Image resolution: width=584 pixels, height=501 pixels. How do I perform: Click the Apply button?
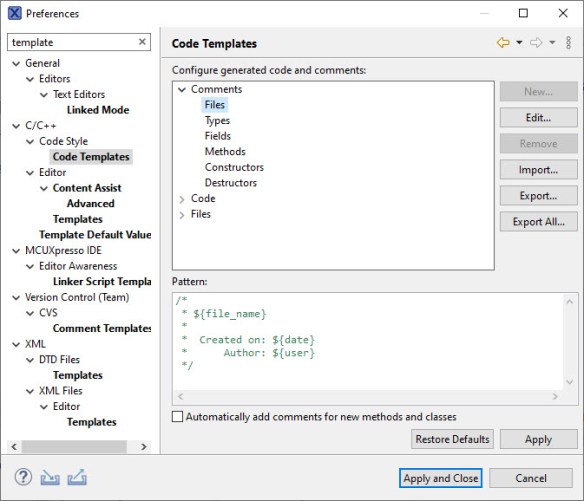point(539,439)
